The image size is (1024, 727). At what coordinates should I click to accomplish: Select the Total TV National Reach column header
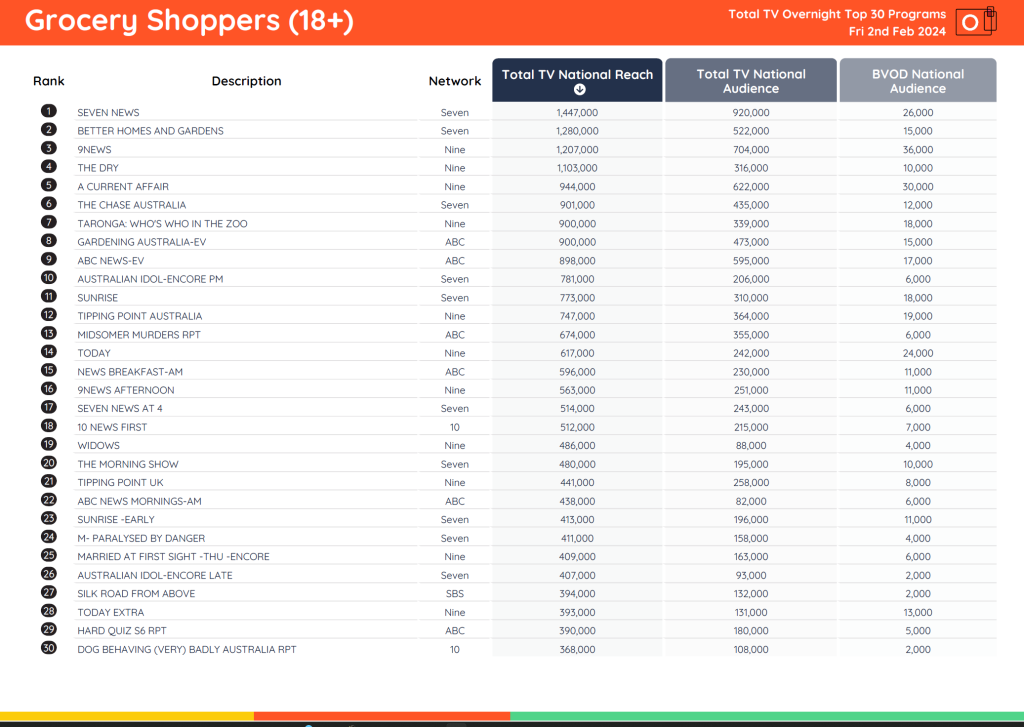coord(577,75)
